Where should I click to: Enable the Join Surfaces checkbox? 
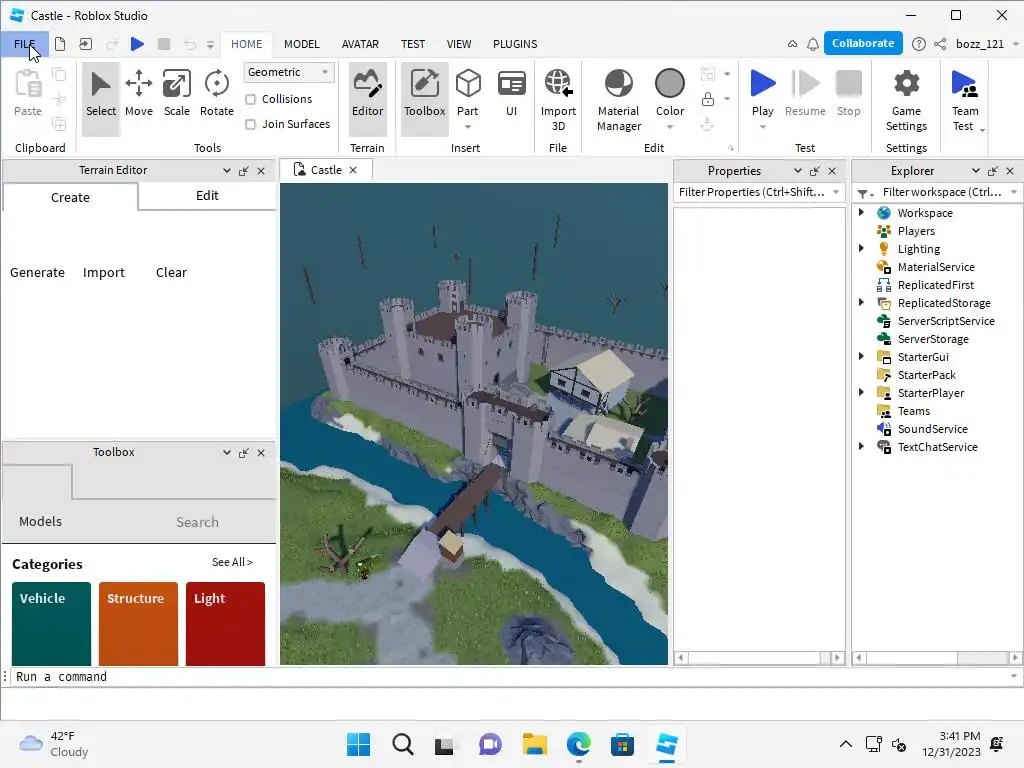(250, 124)
